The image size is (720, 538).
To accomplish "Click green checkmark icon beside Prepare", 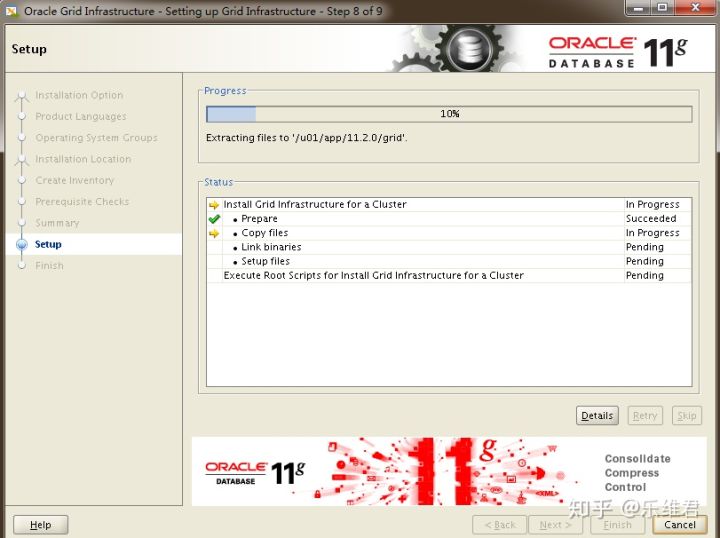I will pyautogui.click(x=214, y=219).
